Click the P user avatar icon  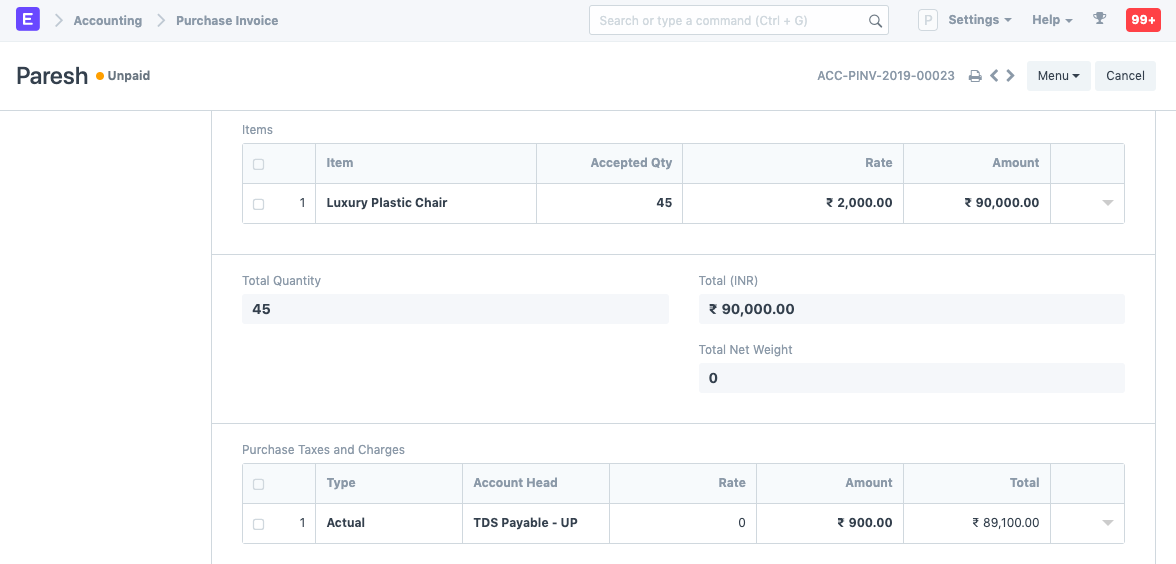pyautogui.click(x=928, y=20)
